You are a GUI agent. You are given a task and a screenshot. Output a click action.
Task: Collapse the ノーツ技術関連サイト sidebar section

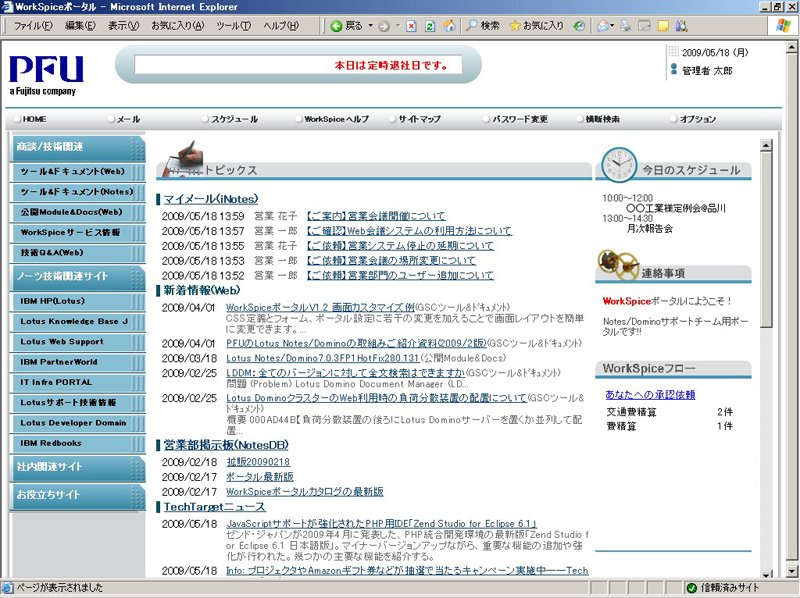click(78, 278)
